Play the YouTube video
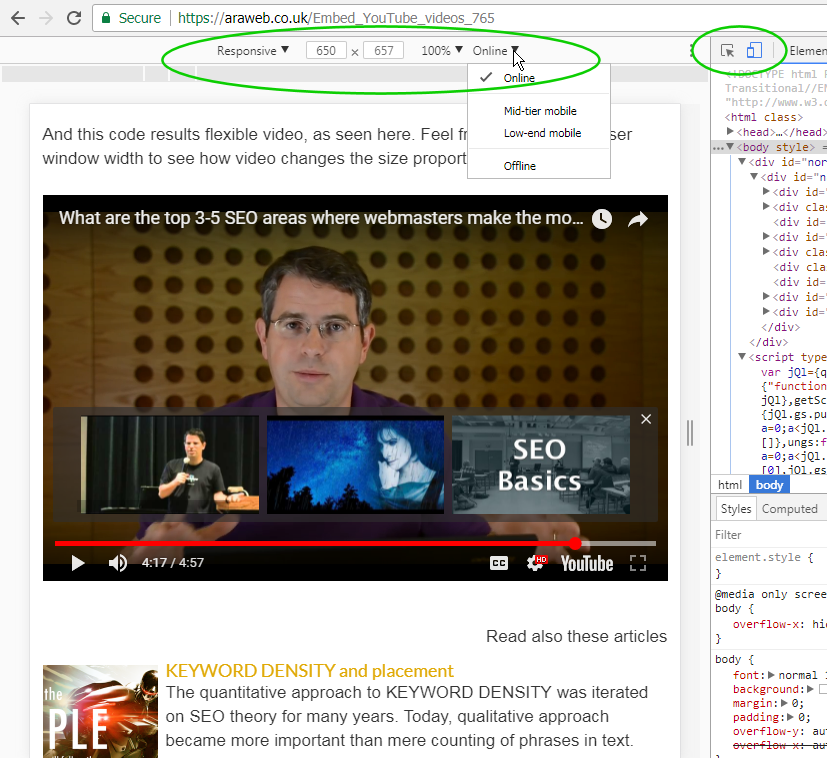 (x=77, y=563)
